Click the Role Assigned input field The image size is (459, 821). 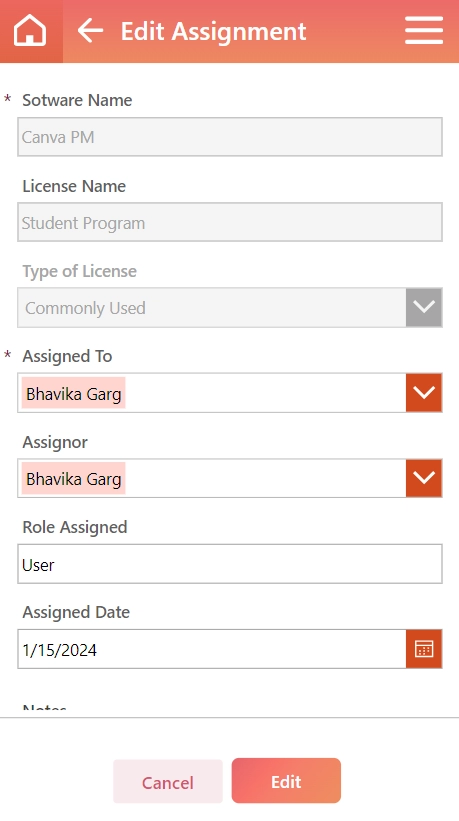point(230,564)
